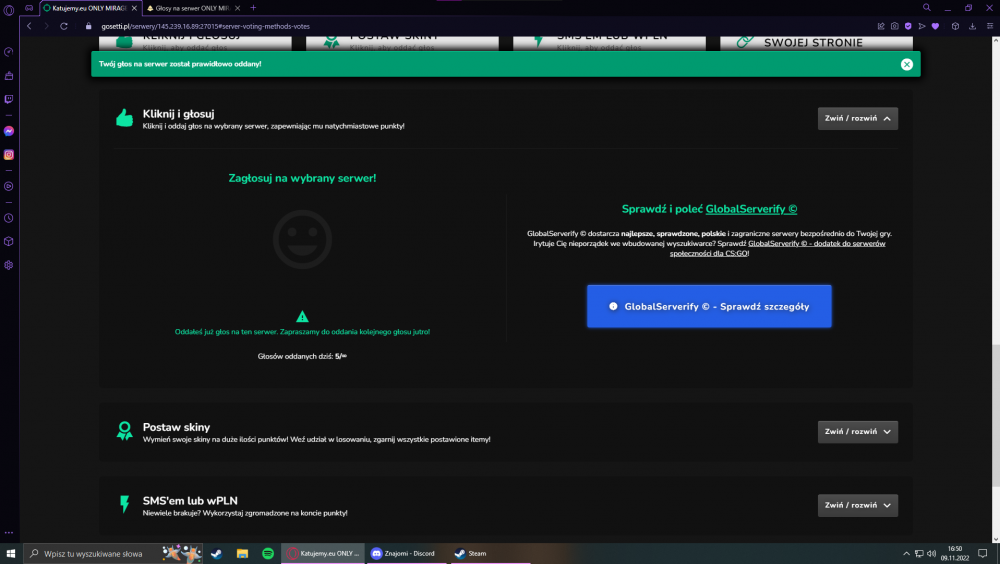Open a new browser tab

[x=253, y=8]
